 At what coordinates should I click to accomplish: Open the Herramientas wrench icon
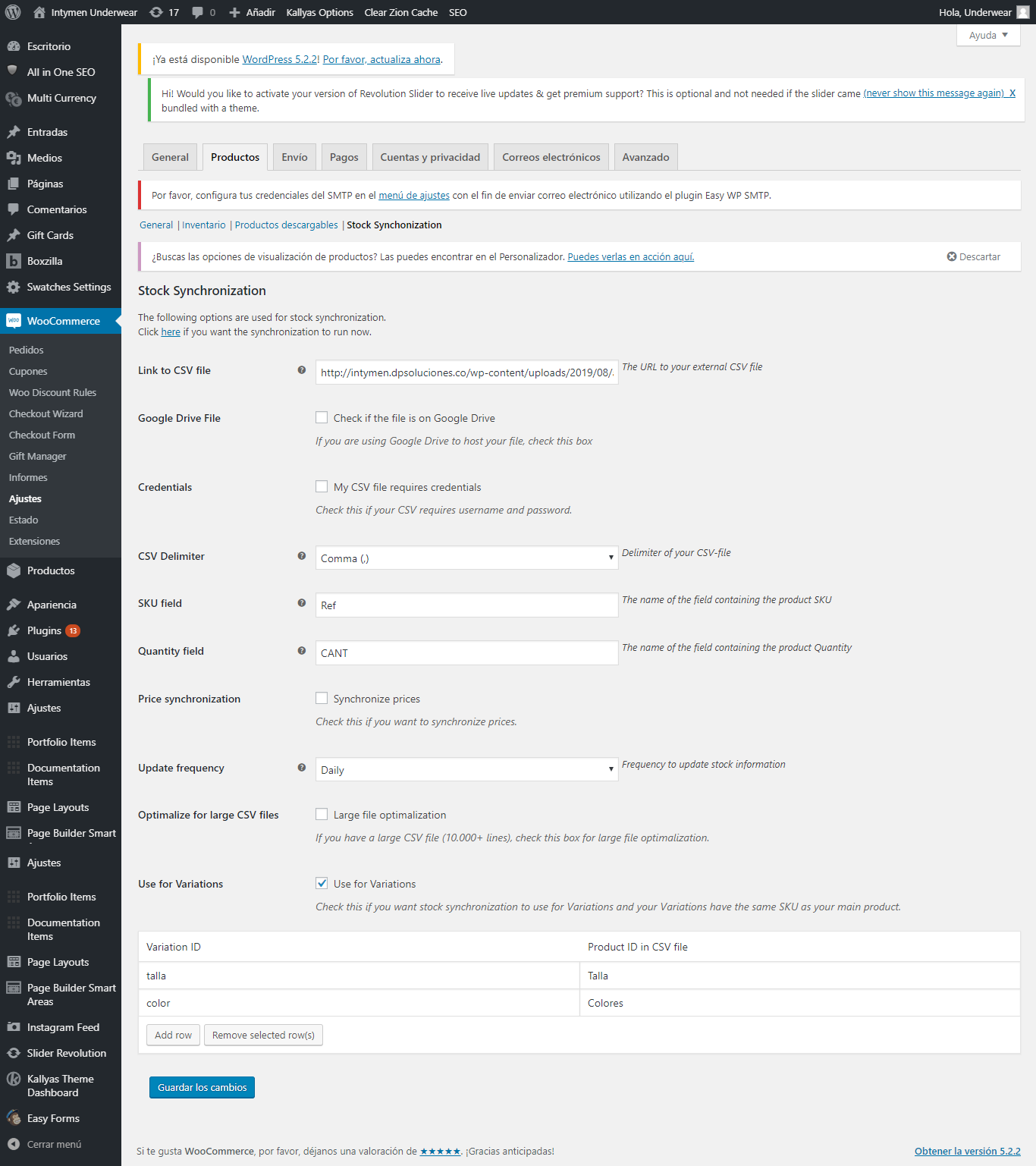[14, 682]
